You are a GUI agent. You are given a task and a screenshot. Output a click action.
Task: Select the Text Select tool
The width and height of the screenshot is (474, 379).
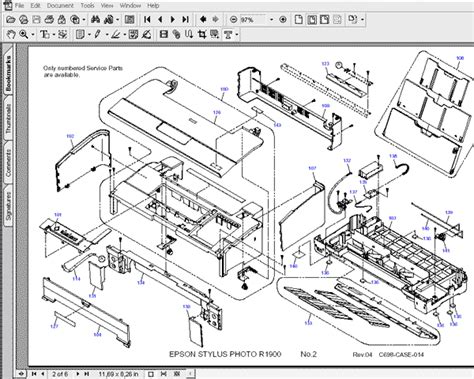(x=44, y=34)
